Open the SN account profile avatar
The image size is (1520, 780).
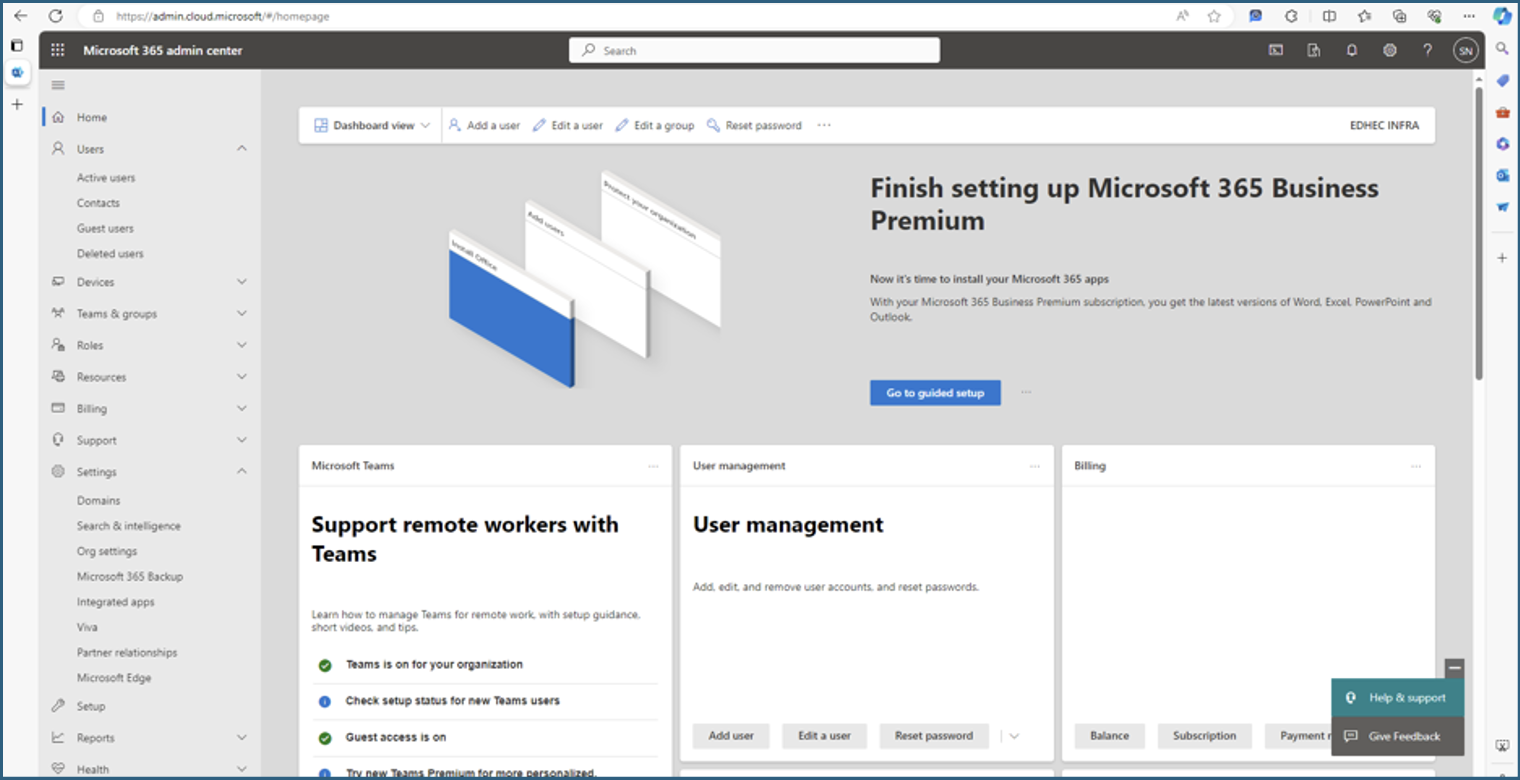coord(1465,50)
